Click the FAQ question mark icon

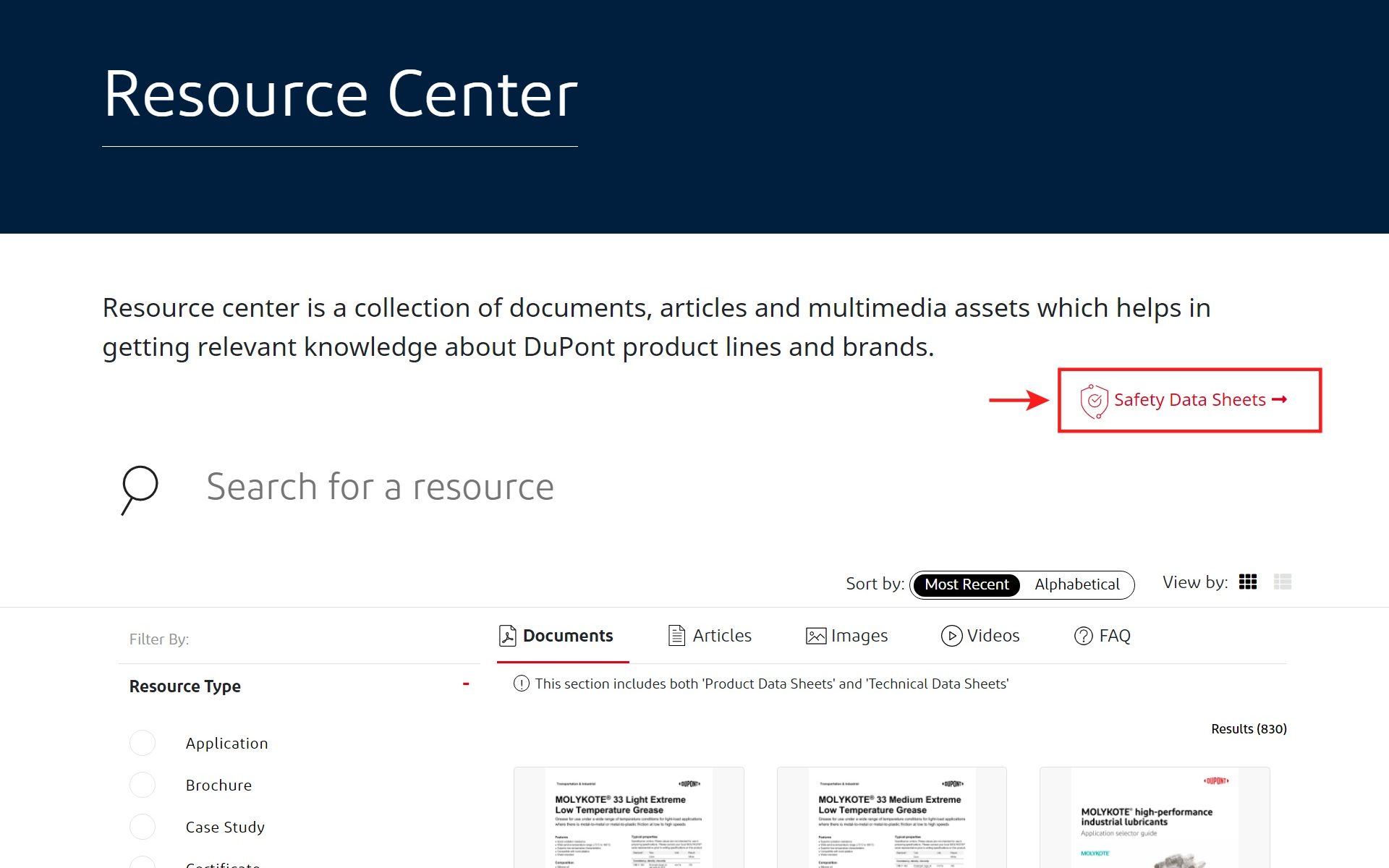(x=1084, y=636)
